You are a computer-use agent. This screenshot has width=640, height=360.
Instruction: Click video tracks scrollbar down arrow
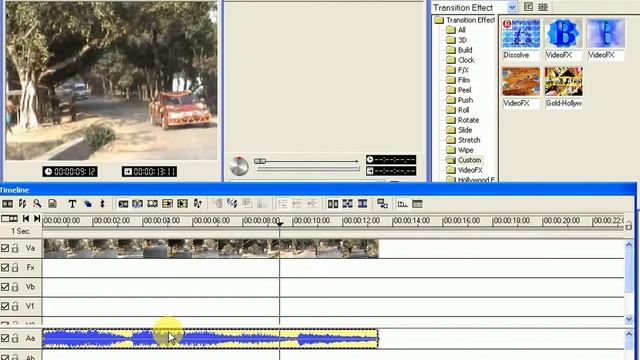tap(629, 319)
